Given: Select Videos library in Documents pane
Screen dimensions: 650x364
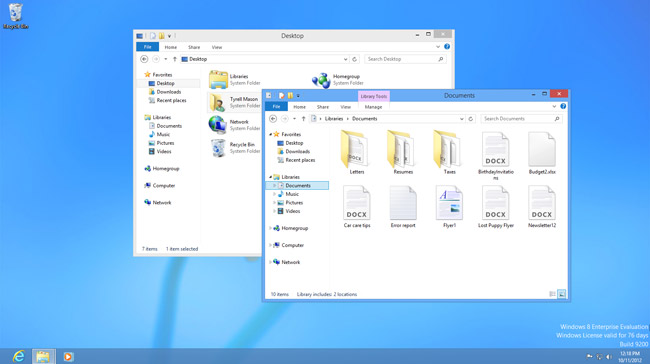Looking at the screenshot, I should click(x=289, y=211).
